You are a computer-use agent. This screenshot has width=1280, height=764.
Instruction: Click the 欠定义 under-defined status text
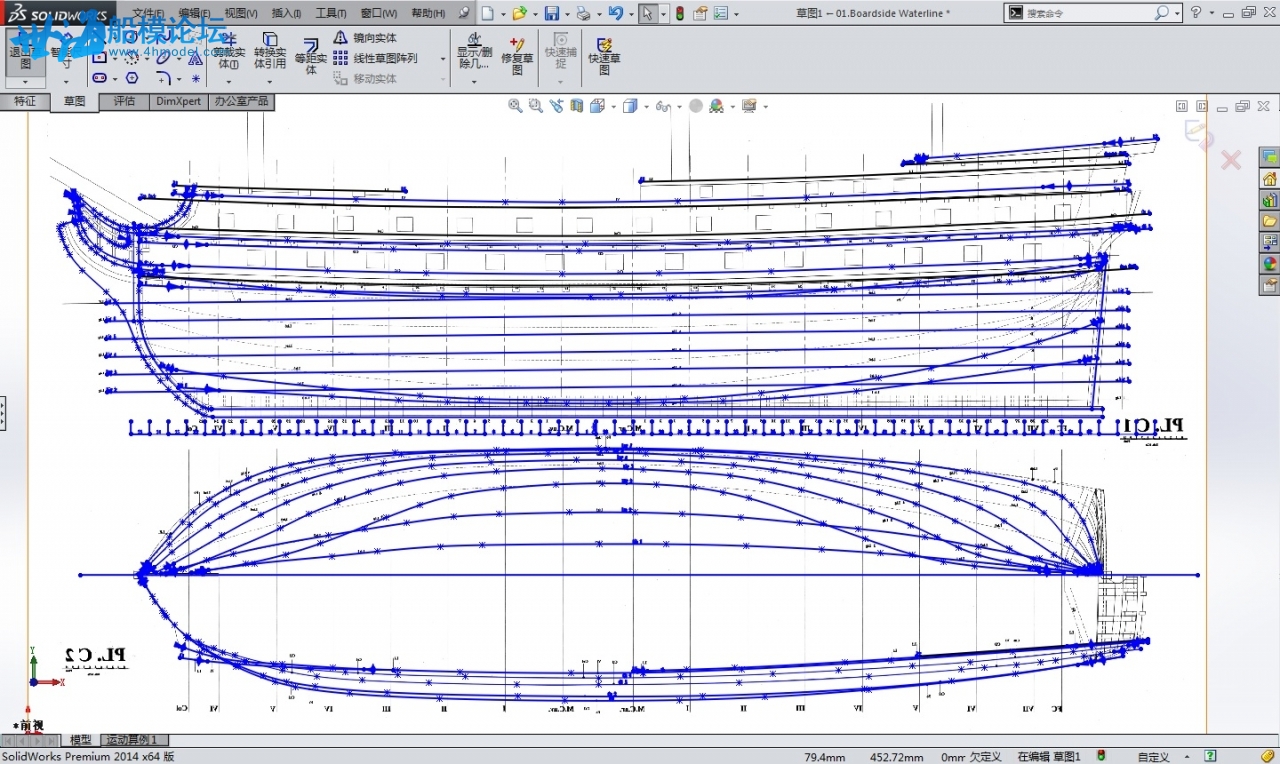click(x=985, y=757)
